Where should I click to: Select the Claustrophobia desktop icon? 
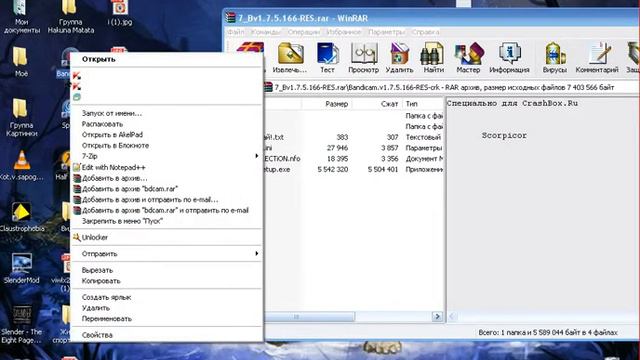pos(21,217)
